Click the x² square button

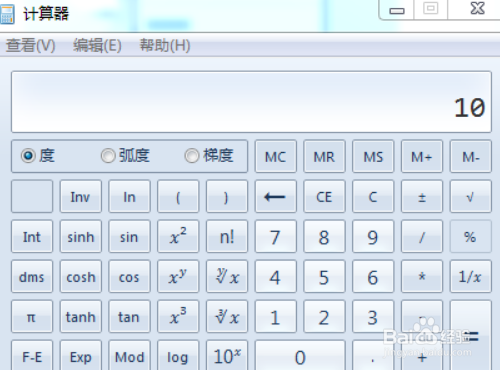(178, 237)
